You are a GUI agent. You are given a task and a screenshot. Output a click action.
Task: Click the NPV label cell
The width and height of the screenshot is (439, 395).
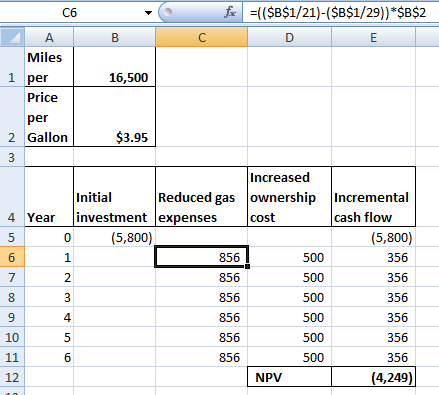coord(289,377)
